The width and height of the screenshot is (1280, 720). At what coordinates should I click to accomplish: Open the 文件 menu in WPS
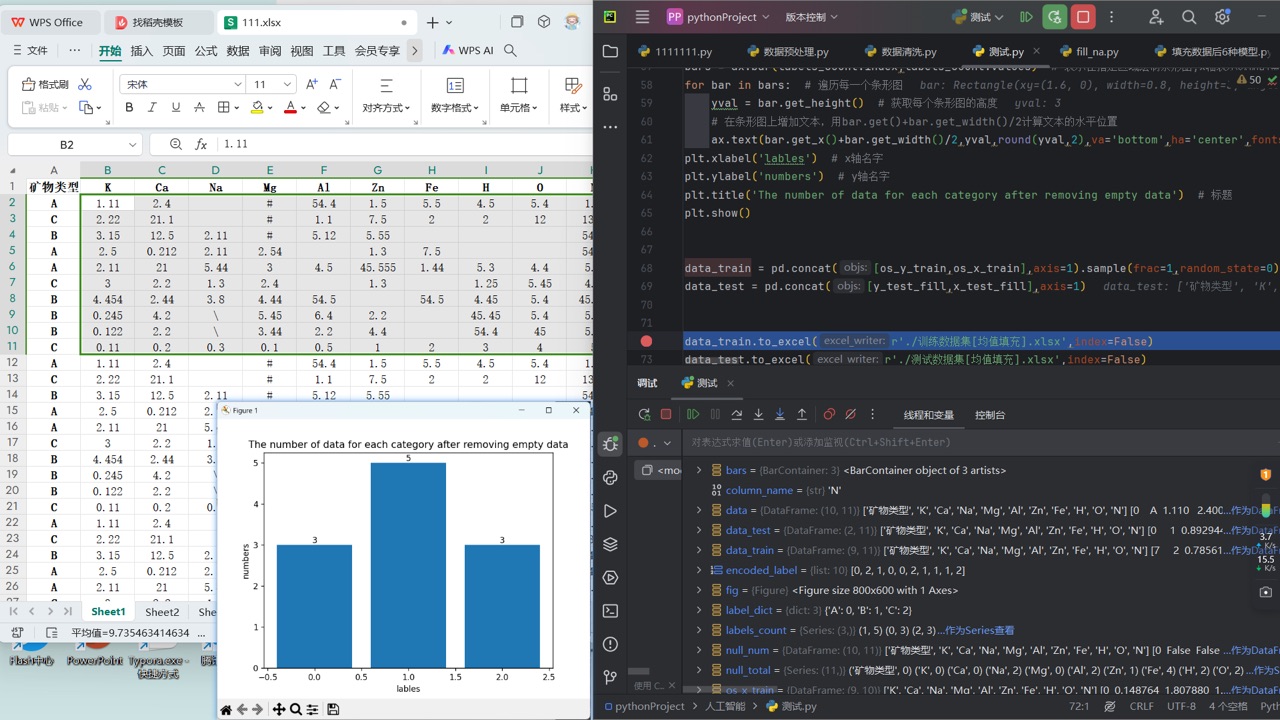(29, 51)
